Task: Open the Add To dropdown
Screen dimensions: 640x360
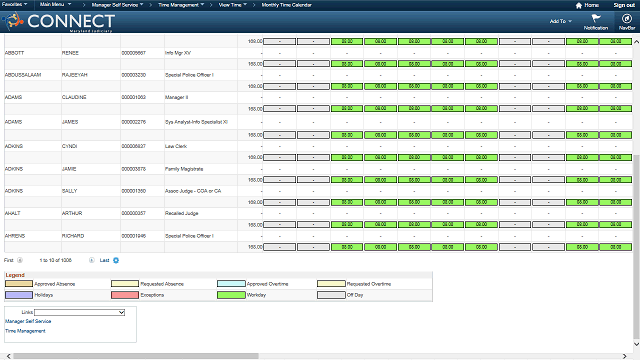Action: [560, 21]
